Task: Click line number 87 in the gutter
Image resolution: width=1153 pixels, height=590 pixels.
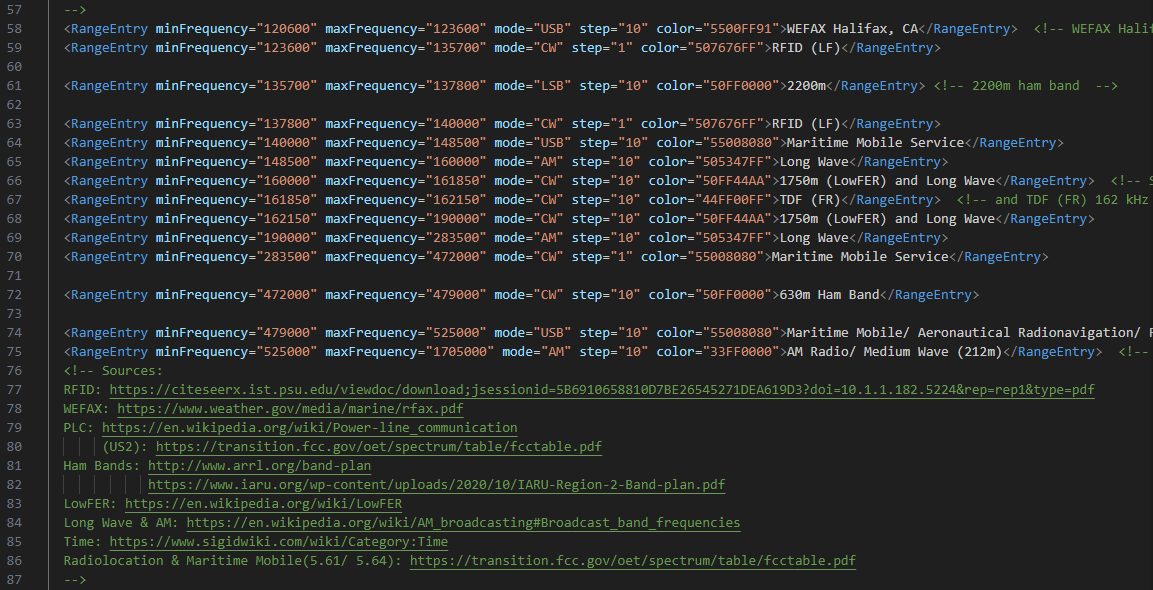Action: 14,580
